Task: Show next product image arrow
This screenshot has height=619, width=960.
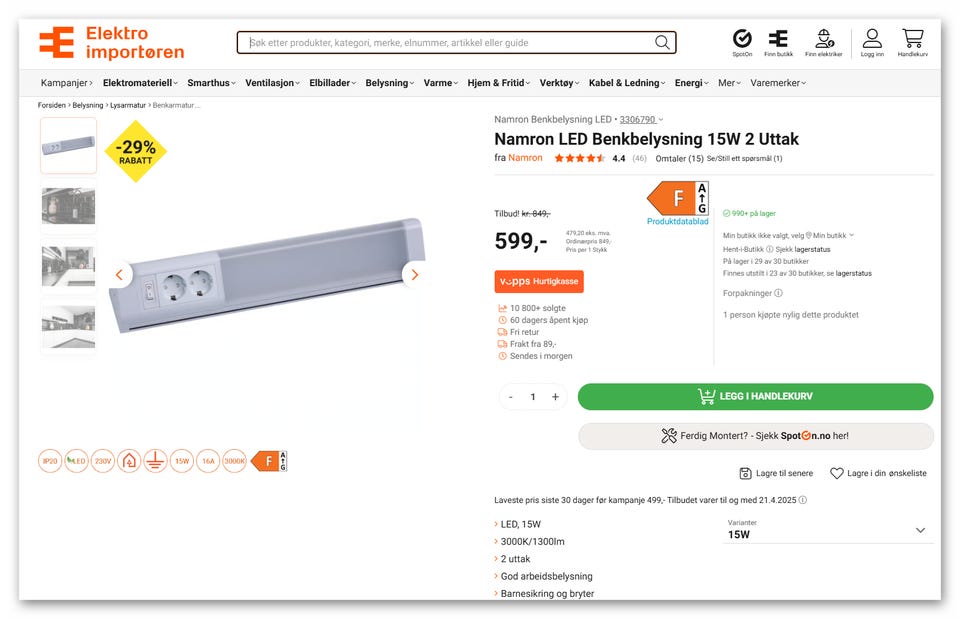Action: [415, 275]
